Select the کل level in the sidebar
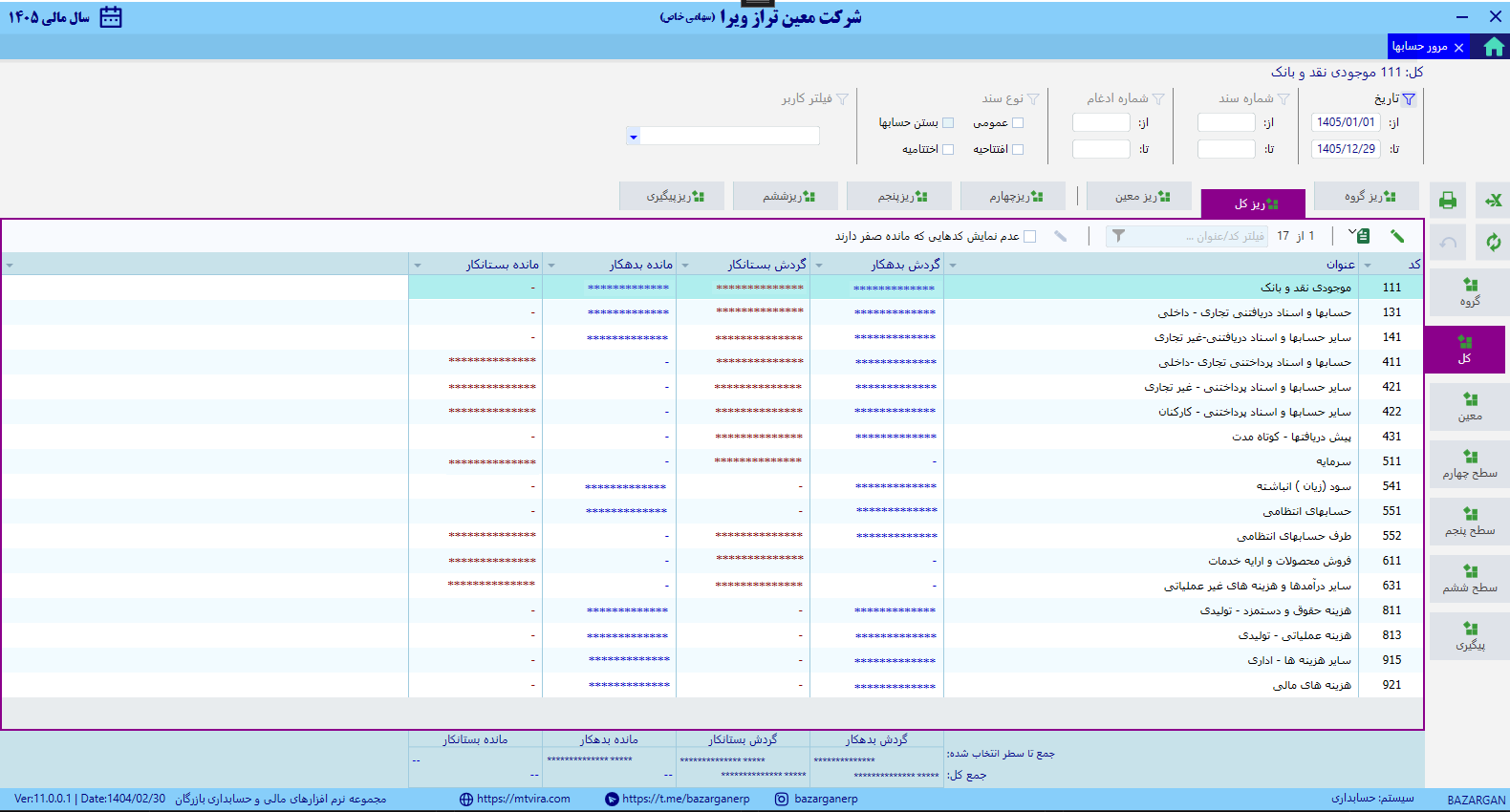This screenshot has height=812, width=1510. click(x=1464, y=350)
